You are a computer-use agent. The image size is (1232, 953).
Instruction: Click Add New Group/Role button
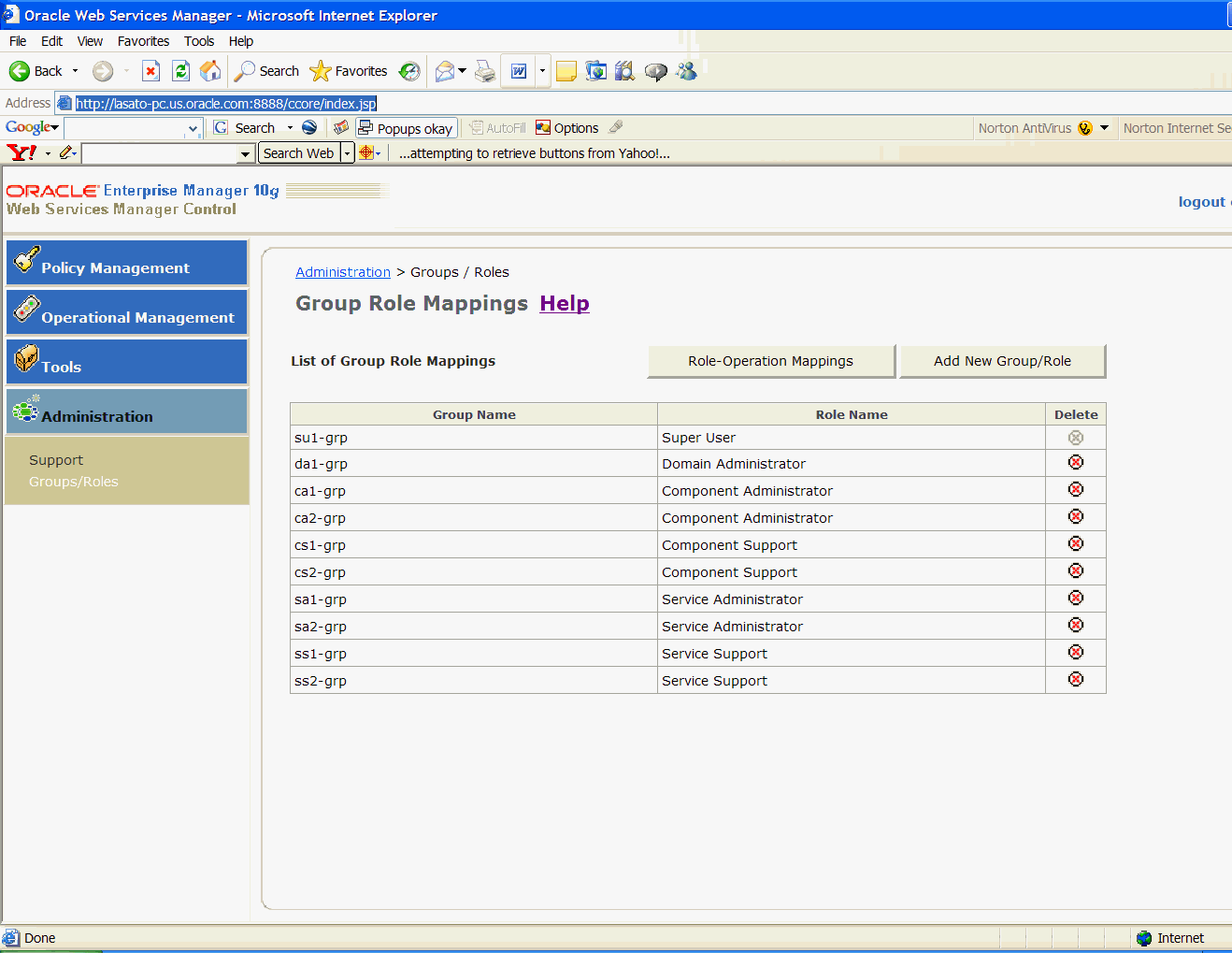pos(1003,361)
